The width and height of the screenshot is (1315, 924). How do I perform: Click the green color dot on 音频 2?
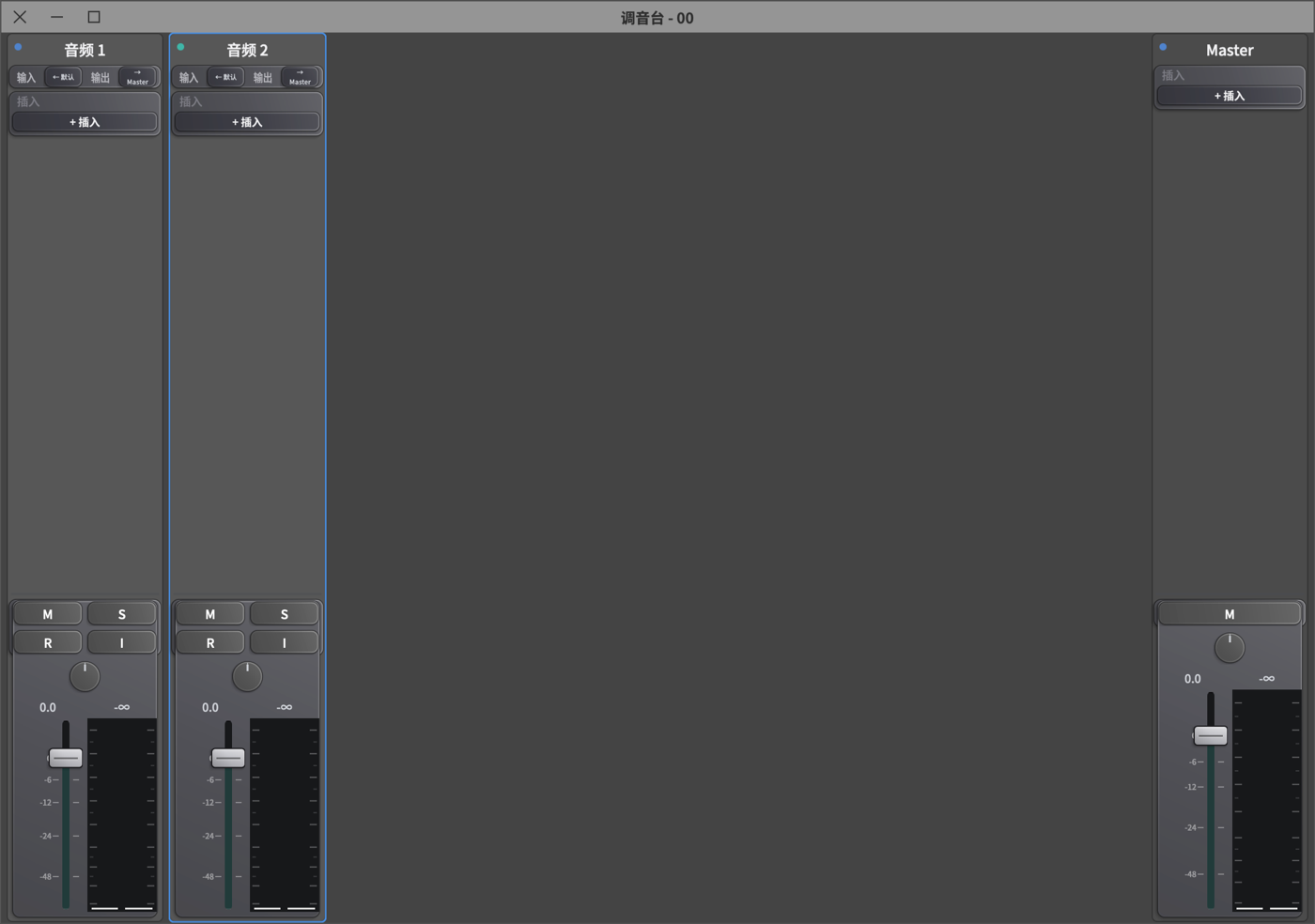pos(180,47)
